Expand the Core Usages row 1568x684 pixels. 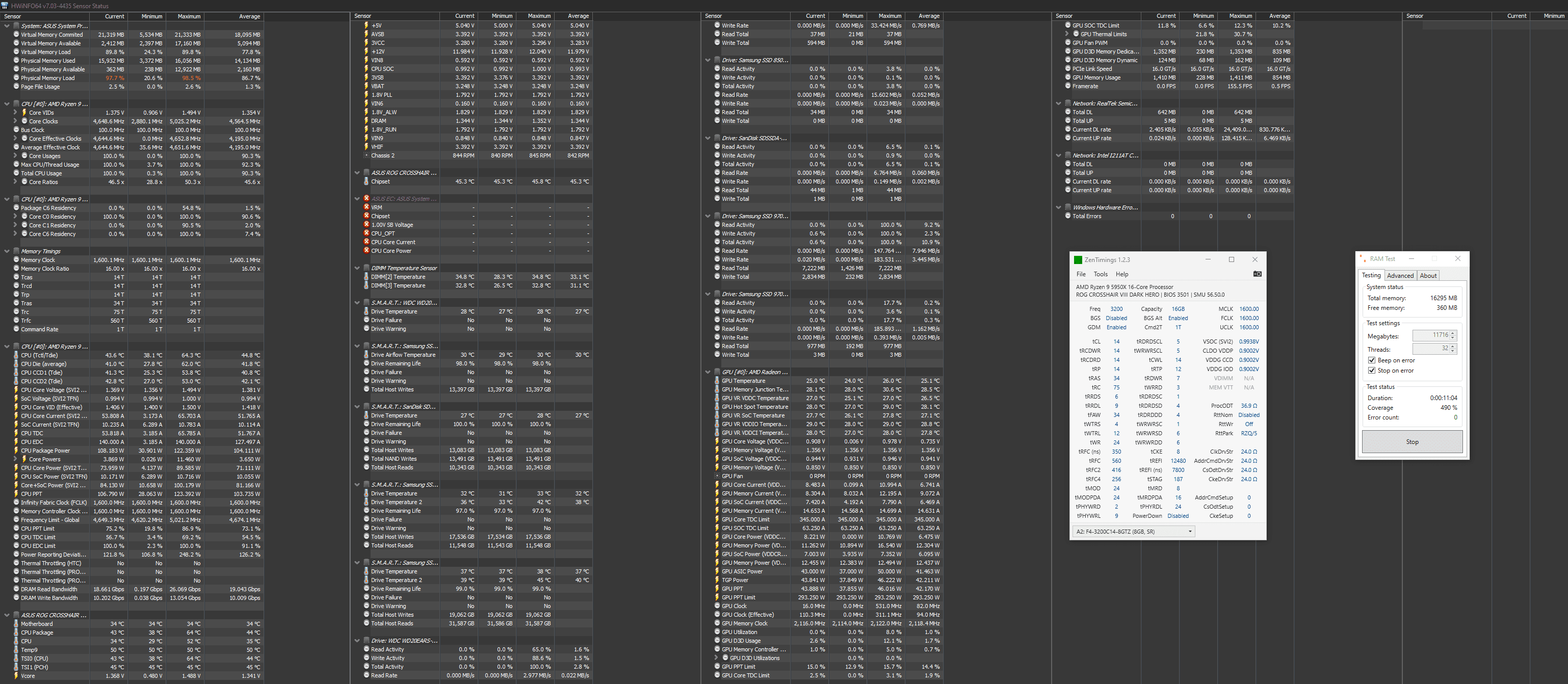(15, 156)
